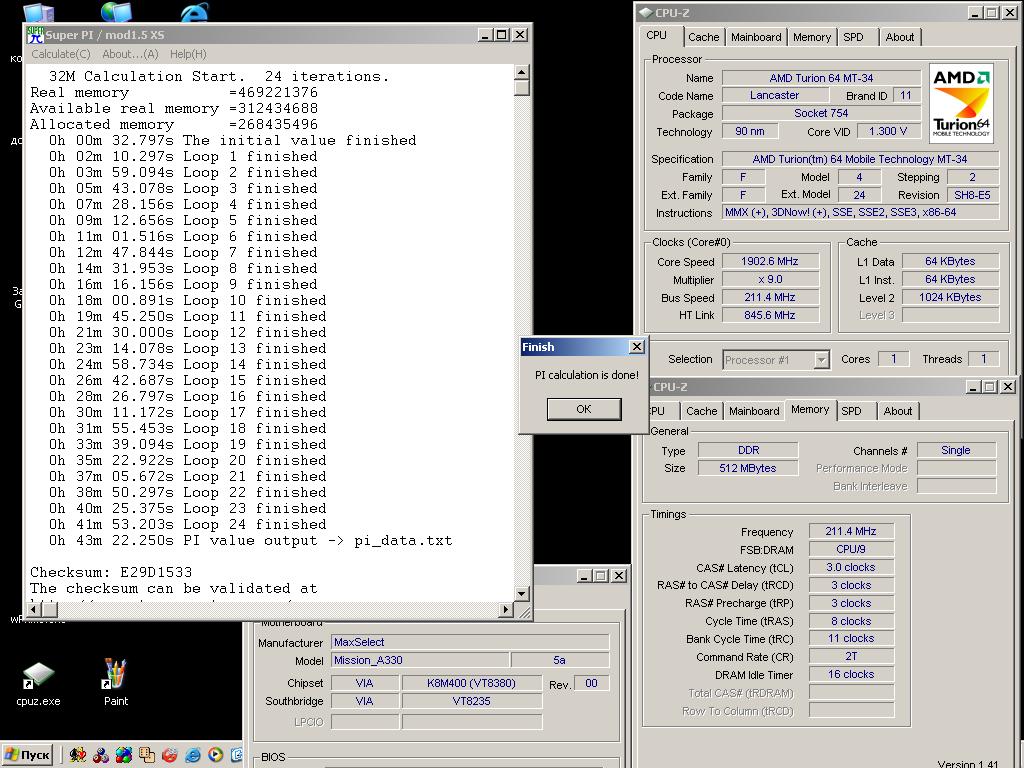
Task: Click the Super PI horizontal scroll thumb
Action: coord(50,609)
